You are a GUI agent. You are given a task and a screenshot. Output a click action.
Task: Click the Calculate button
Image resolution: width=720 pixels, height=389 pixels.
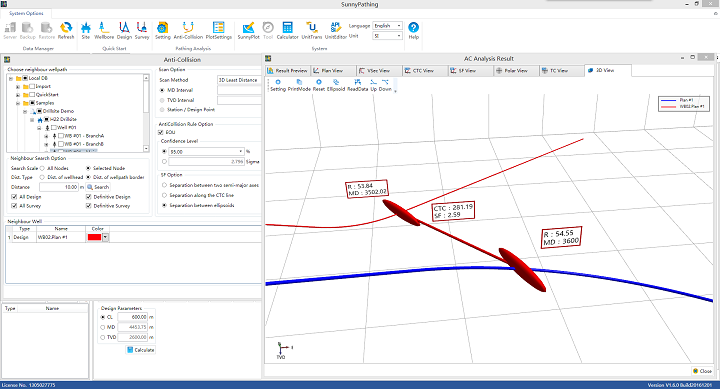pos(141,350)
